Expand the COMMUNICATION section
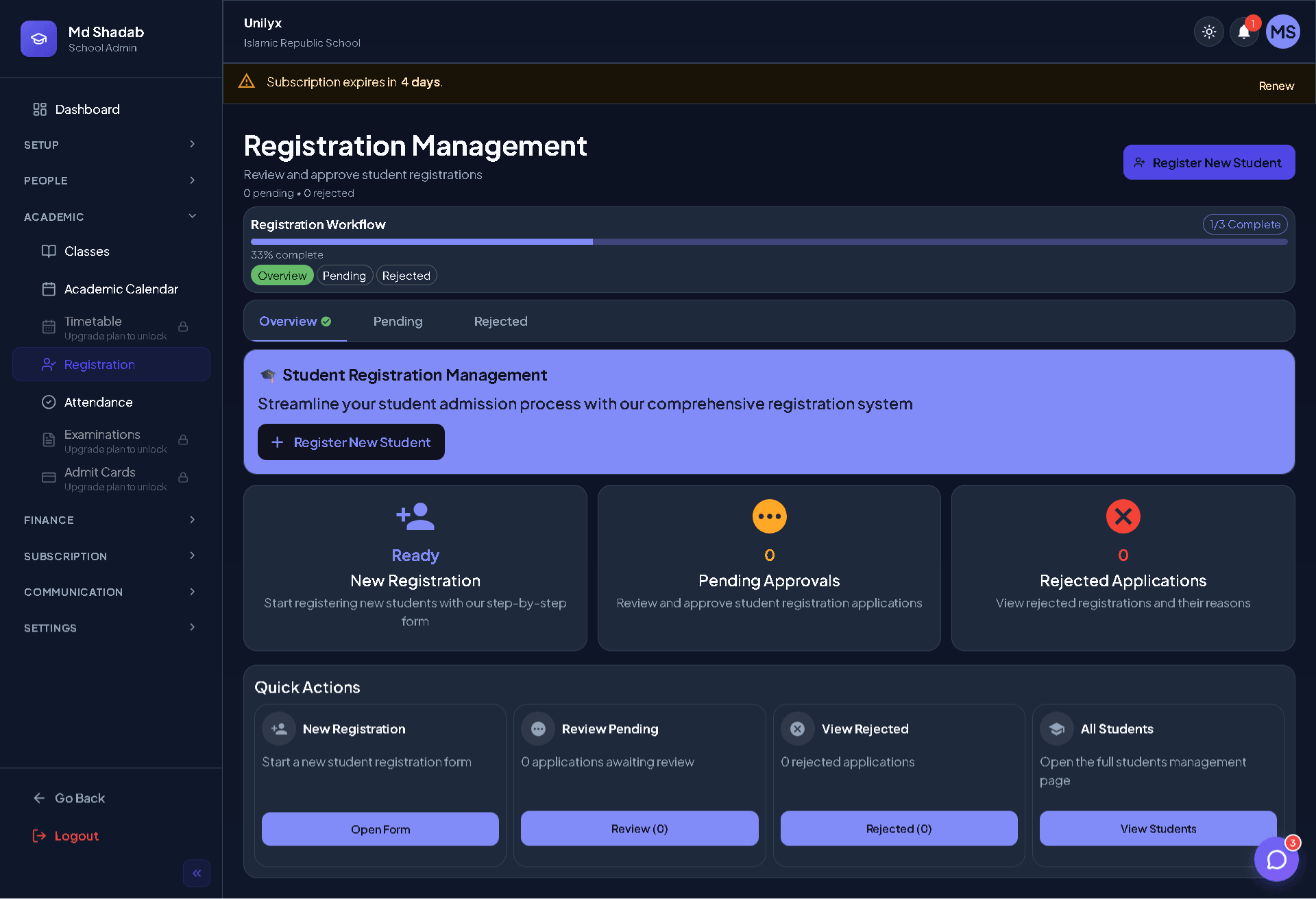Screen dimensions: 1316x899 point(111,592)
